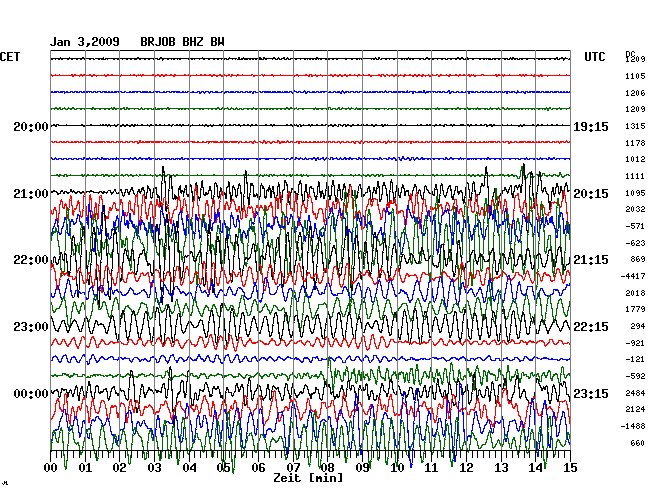650x494 pixels.
Task: Click the DC offset value '1178'
Action: [635, 143]
